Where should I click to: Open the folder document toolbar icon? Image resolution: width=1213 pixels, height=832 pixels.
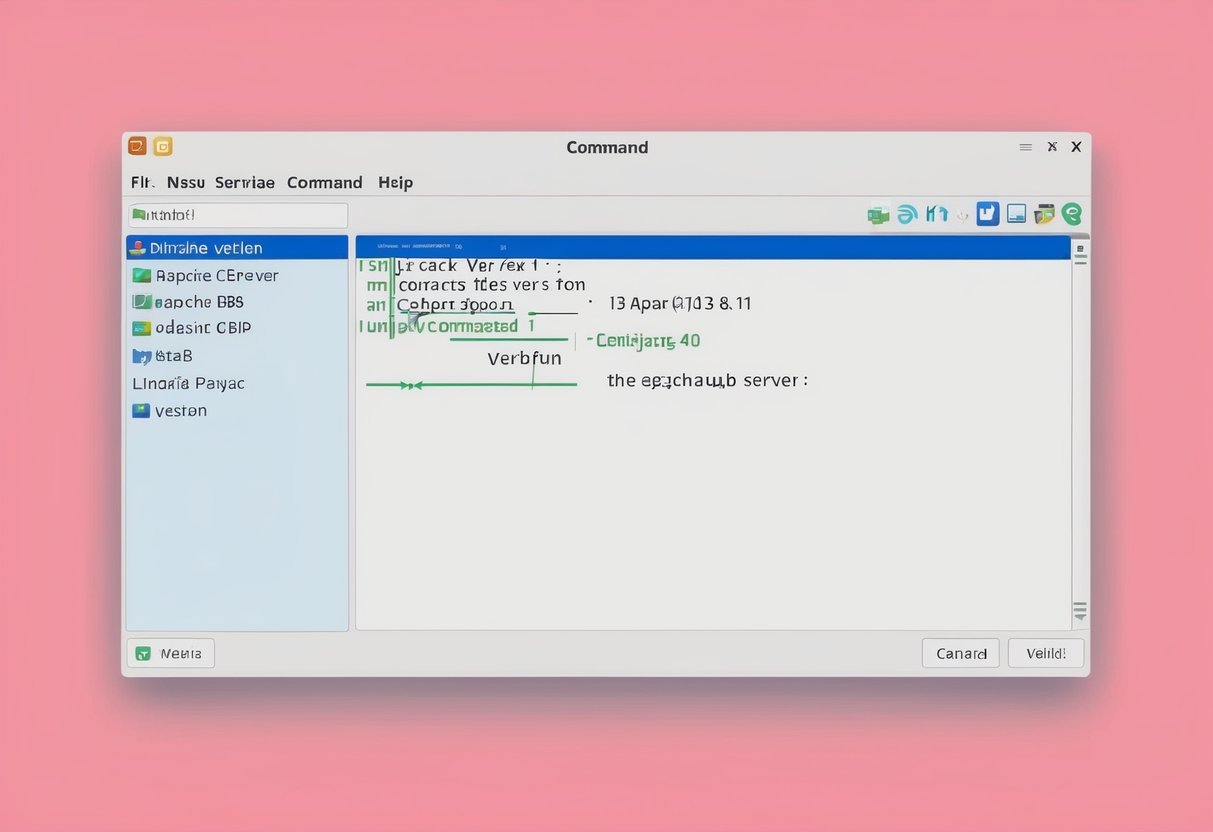[x=1043, y=213]
